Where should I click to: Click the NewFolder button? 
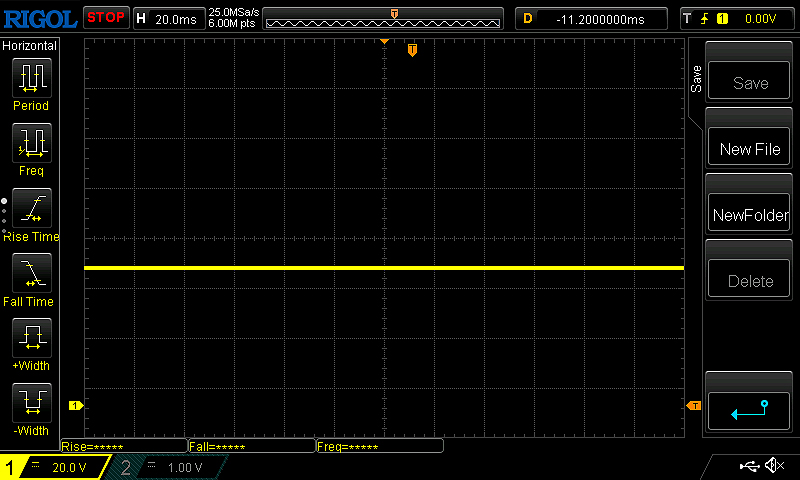(x=749, y=213)
